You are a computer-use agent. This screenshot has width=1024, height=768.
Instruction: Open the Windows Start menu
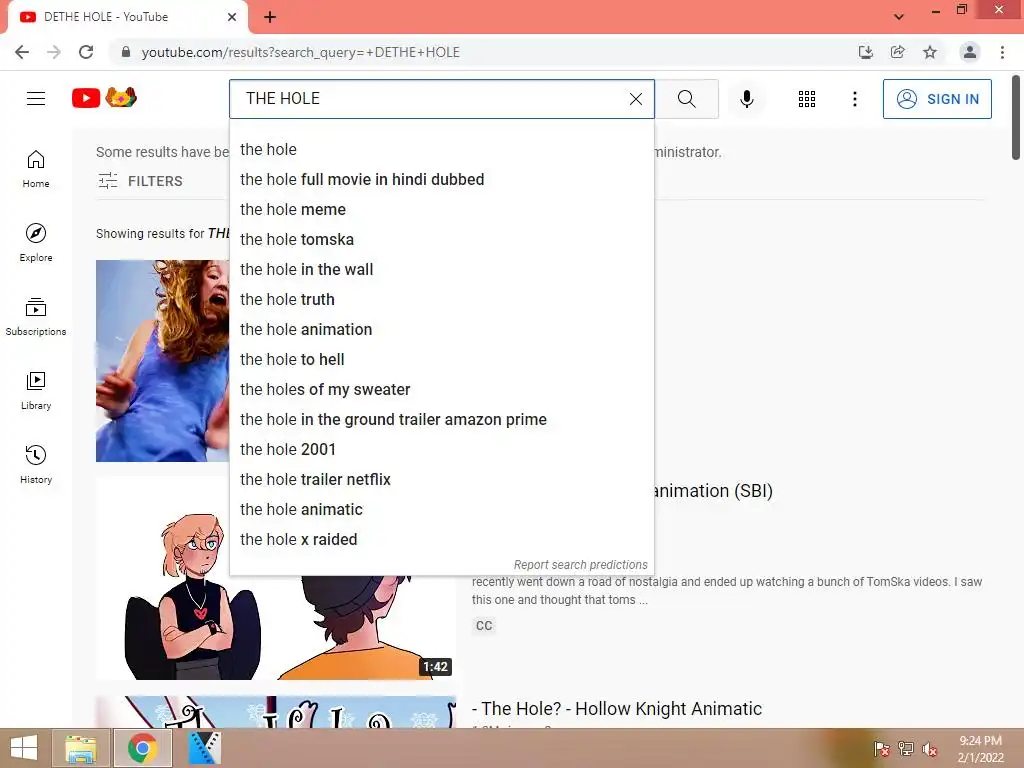(x=24, y=748)
